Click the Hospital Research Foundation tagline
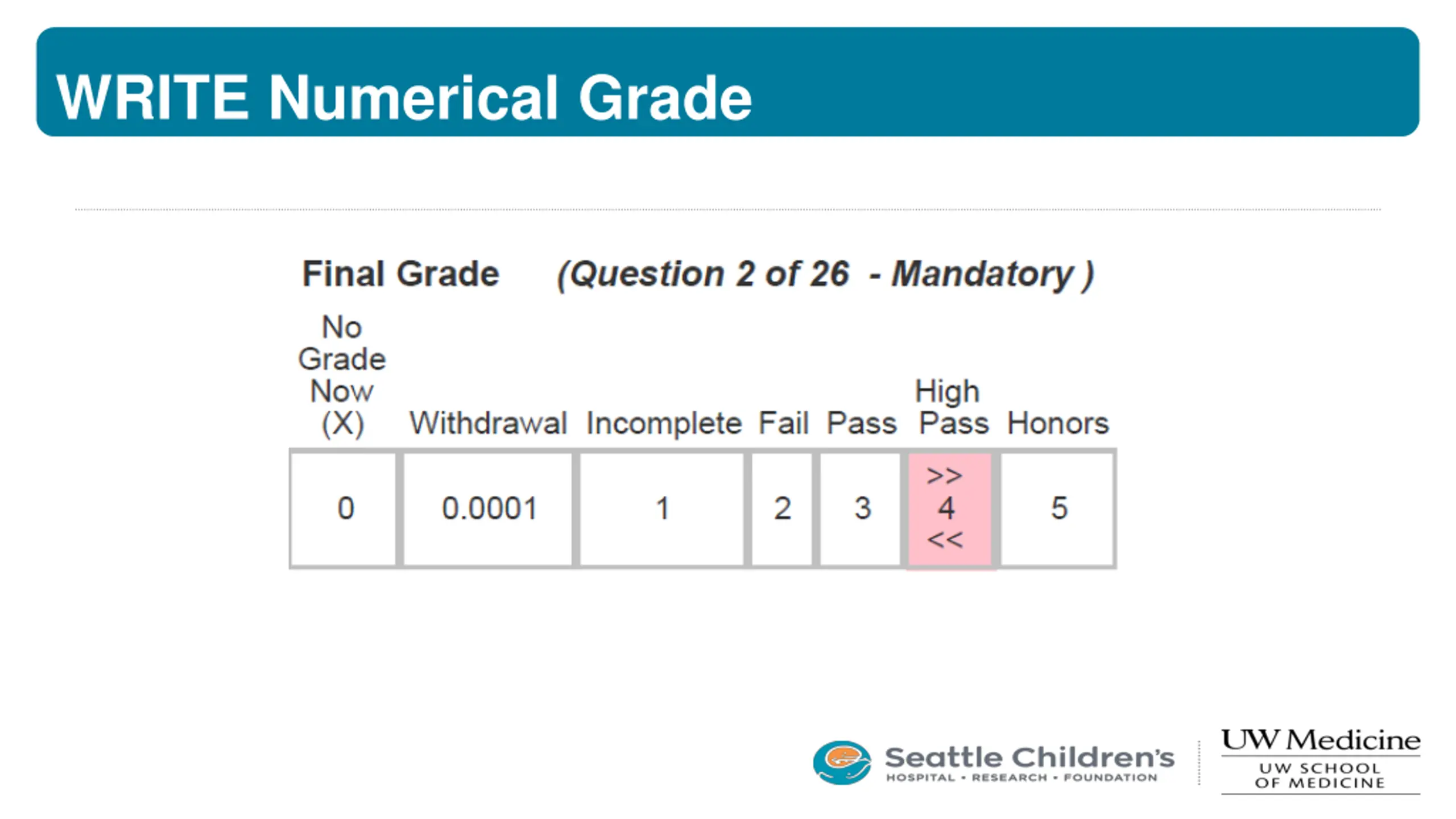 [1021, 777]
